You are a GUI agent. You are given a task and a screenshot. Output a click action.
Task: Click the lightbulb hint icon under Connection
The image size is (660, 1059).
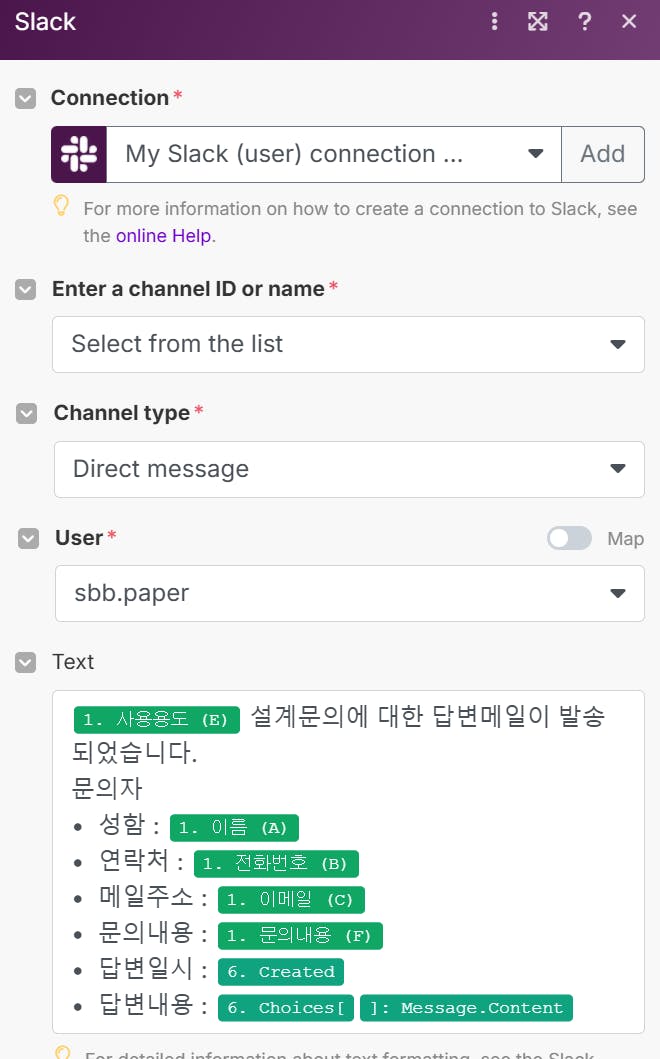pos(62,207)
